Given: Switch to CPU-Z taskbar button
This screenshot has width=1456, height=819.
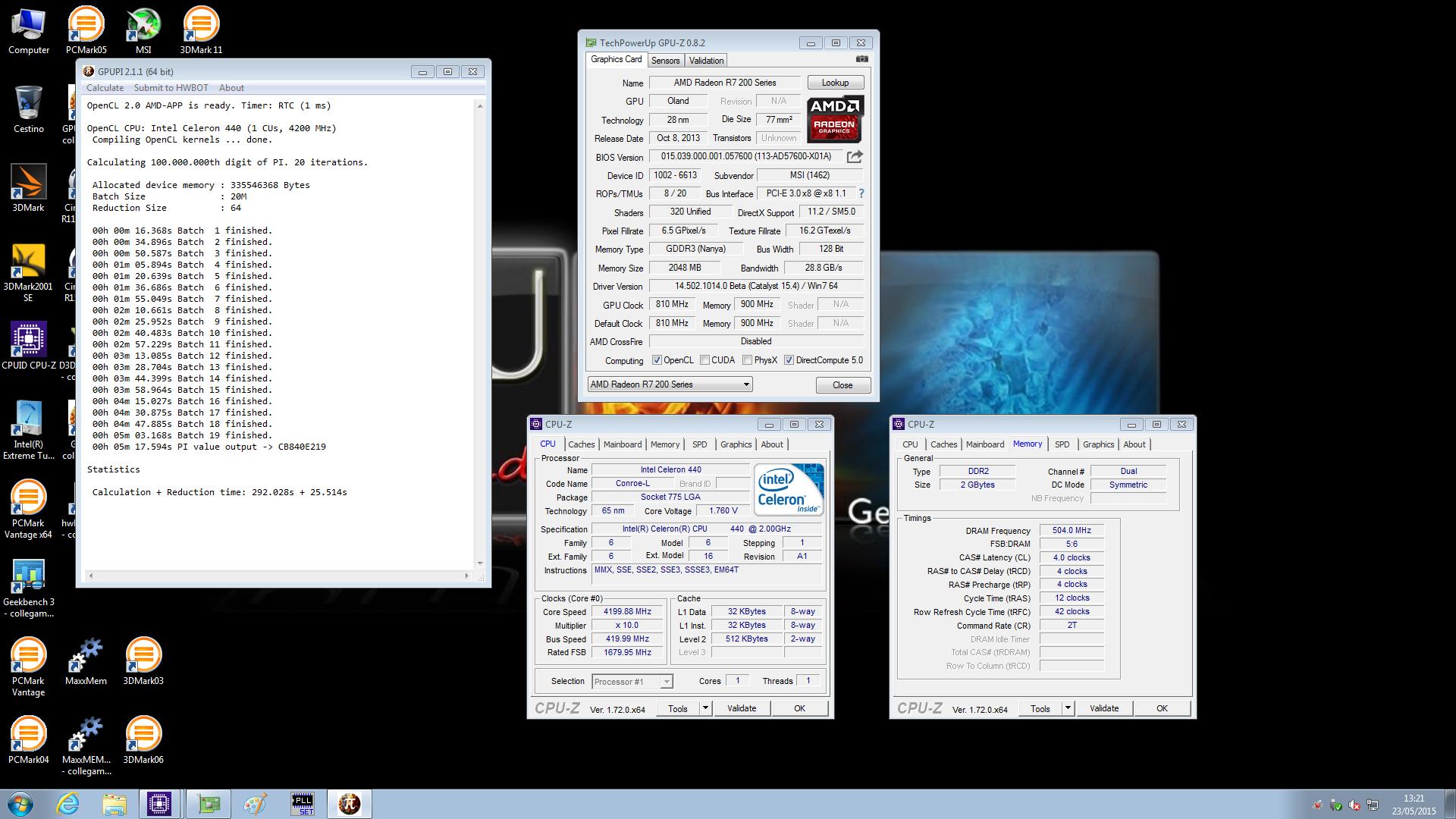Looking at the screenshot, I should (159, 804).
